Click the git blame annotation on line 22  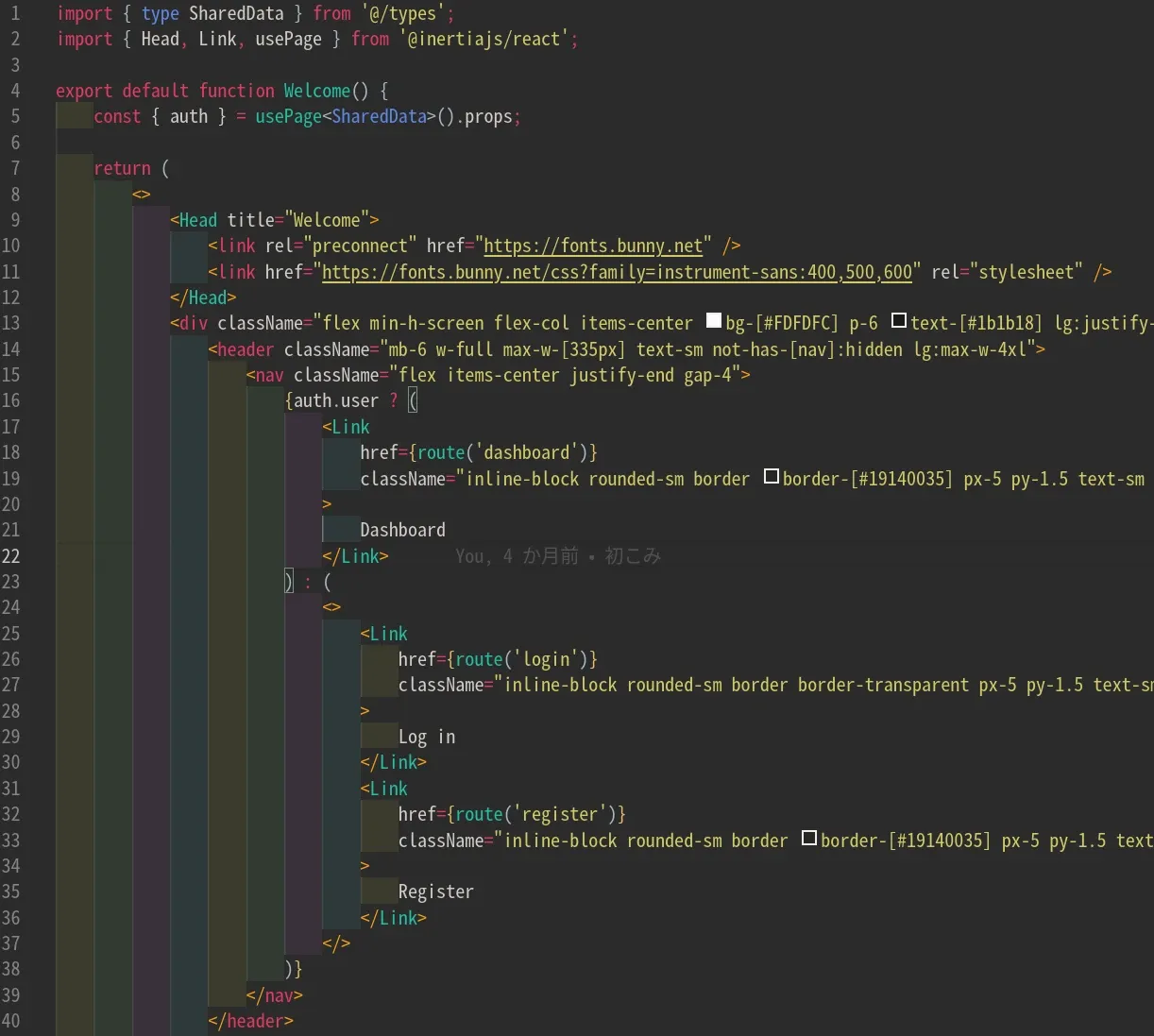click(x=557, y=556)
